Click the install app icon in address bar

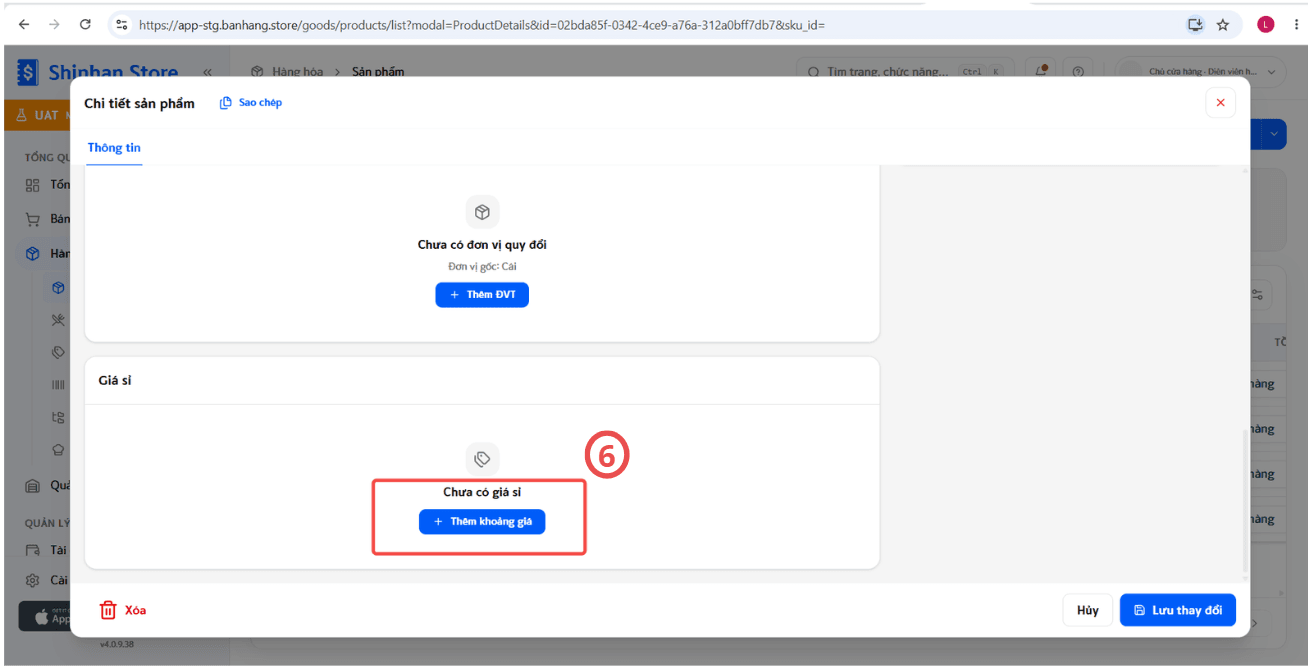[x=1195, y=24]
